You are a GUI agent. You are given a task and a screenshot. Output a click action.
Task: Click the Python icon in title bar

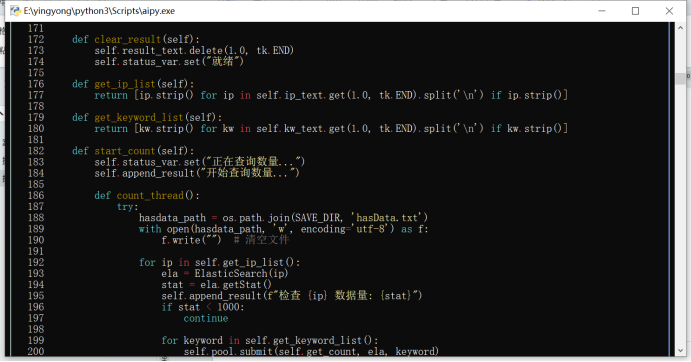coord(15,11)
